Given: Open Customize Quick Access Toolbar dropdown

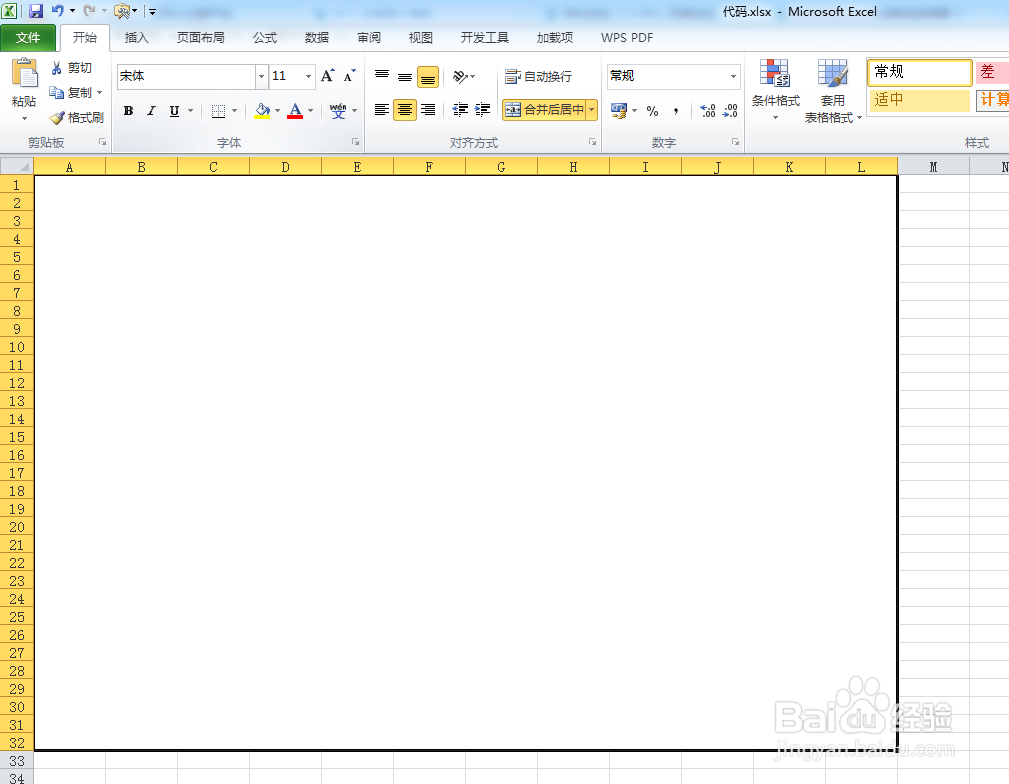Looking at the screenshot, I should [153, 12].
